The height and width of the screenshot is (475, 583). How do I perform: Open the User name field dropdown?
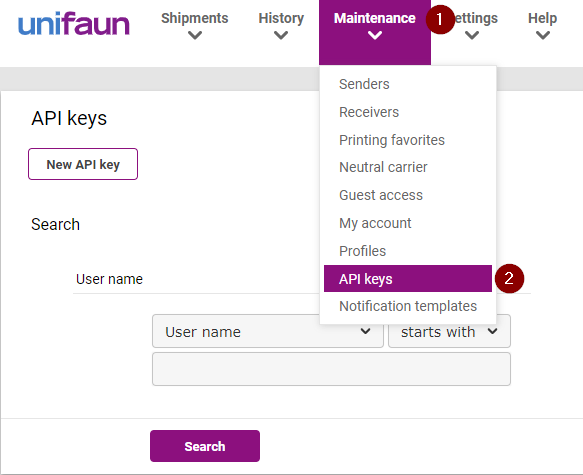point(268,331)
